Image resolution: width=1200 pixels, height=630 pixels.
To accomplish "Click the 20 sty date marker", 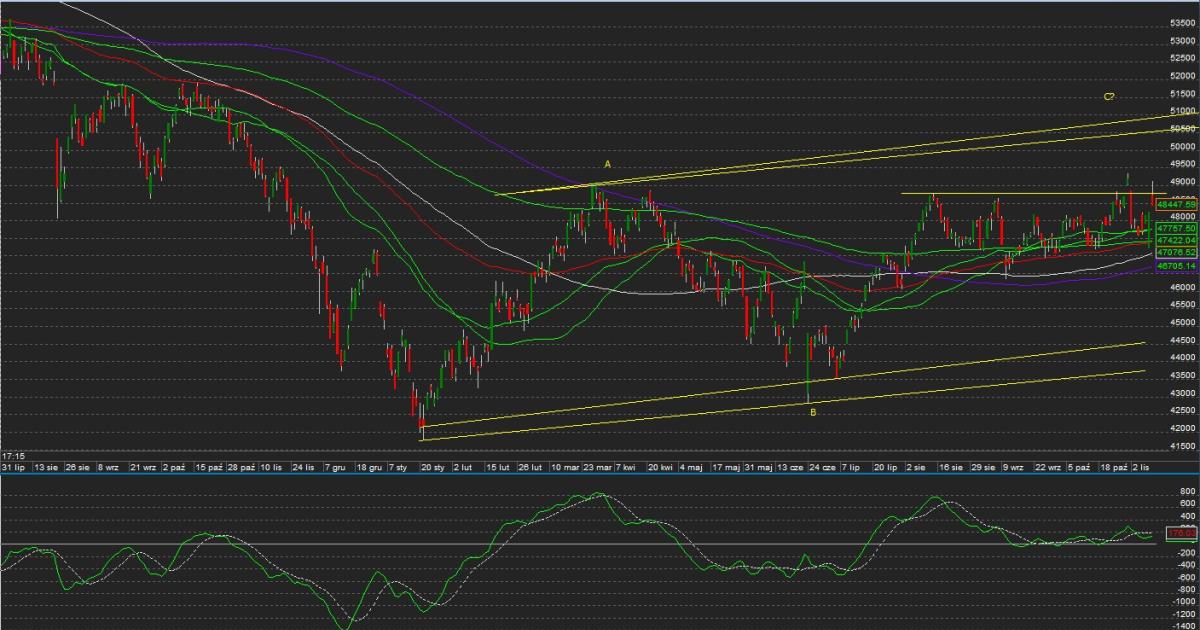I will coord(433,467).
